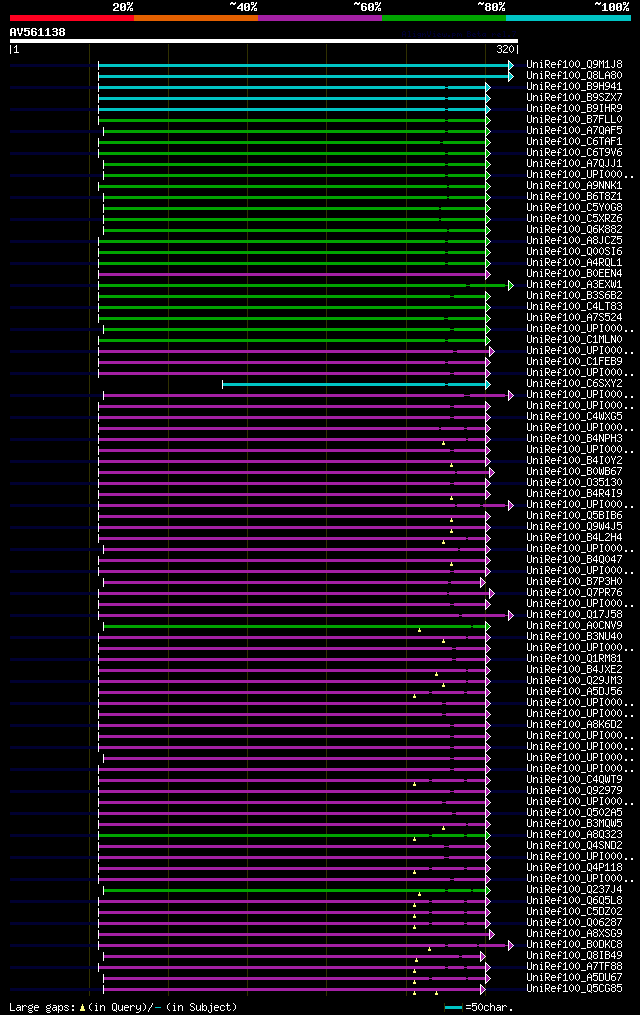This screenshot has width=640, height=1015.
Task: Open the UniRef100_B7FLL0 hit
Action: pos(574,120)
